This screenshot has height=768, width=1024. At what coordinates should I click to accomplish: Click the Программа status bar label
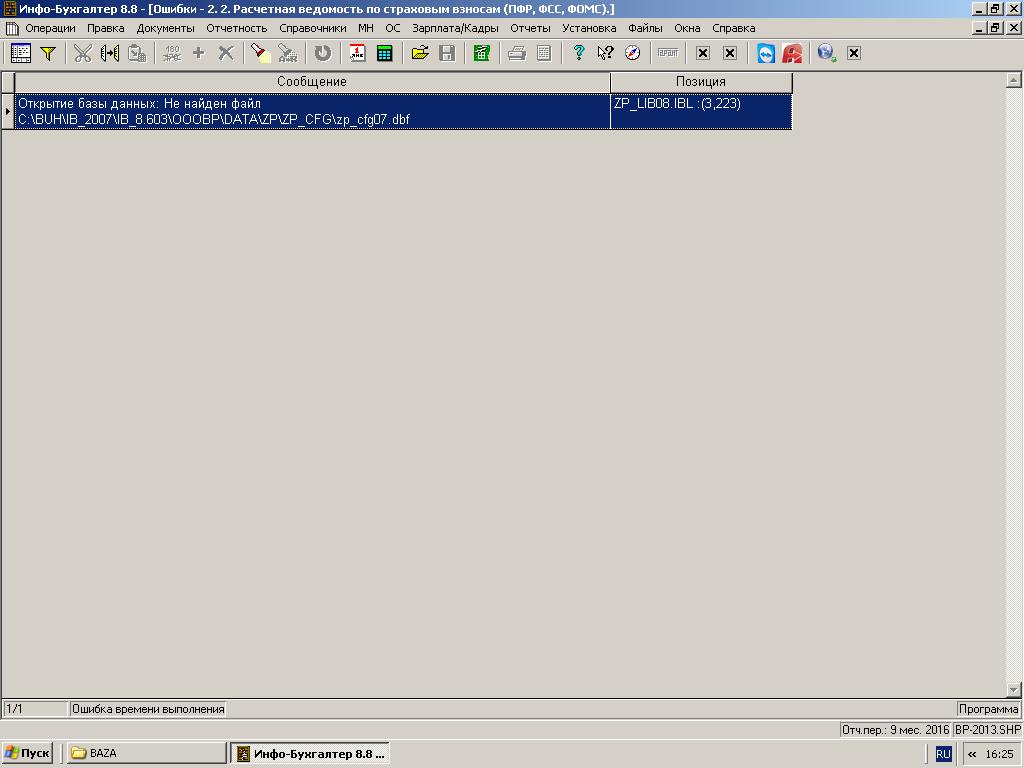tap(988, 709)
